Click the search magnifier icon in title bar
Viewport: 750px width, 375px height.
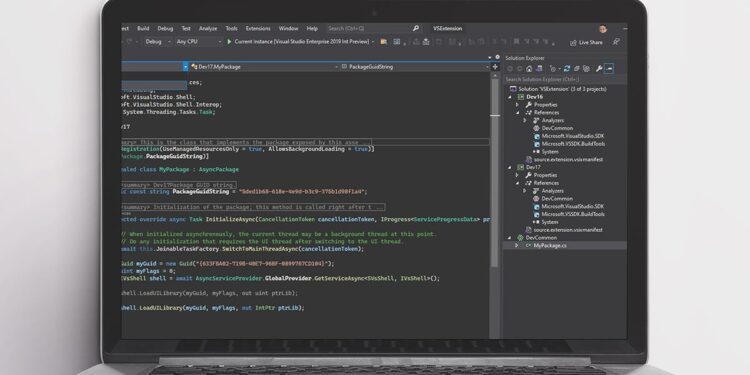click(416, 29)
